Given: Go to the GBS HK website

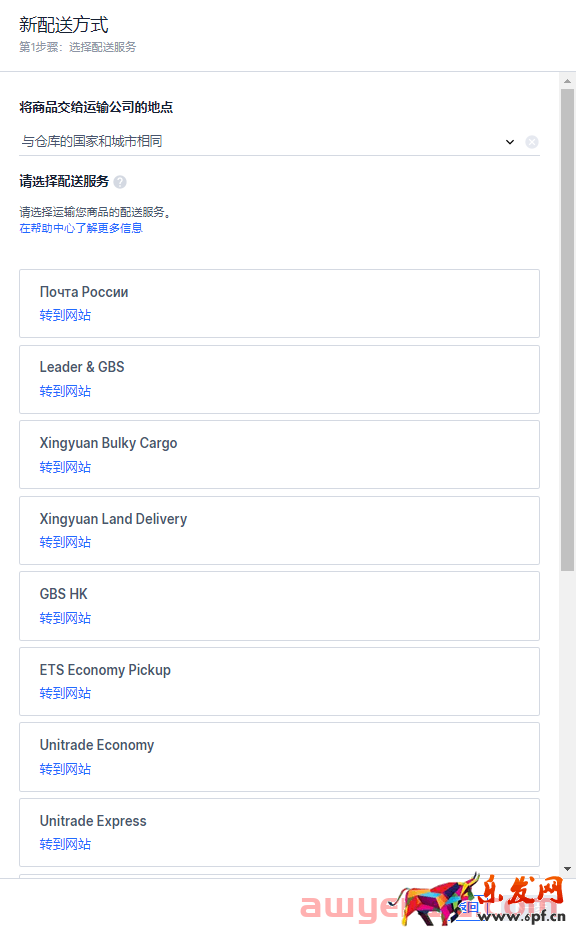Looking at the screenshot, I should pyautogui.click(x=65, y=618).
